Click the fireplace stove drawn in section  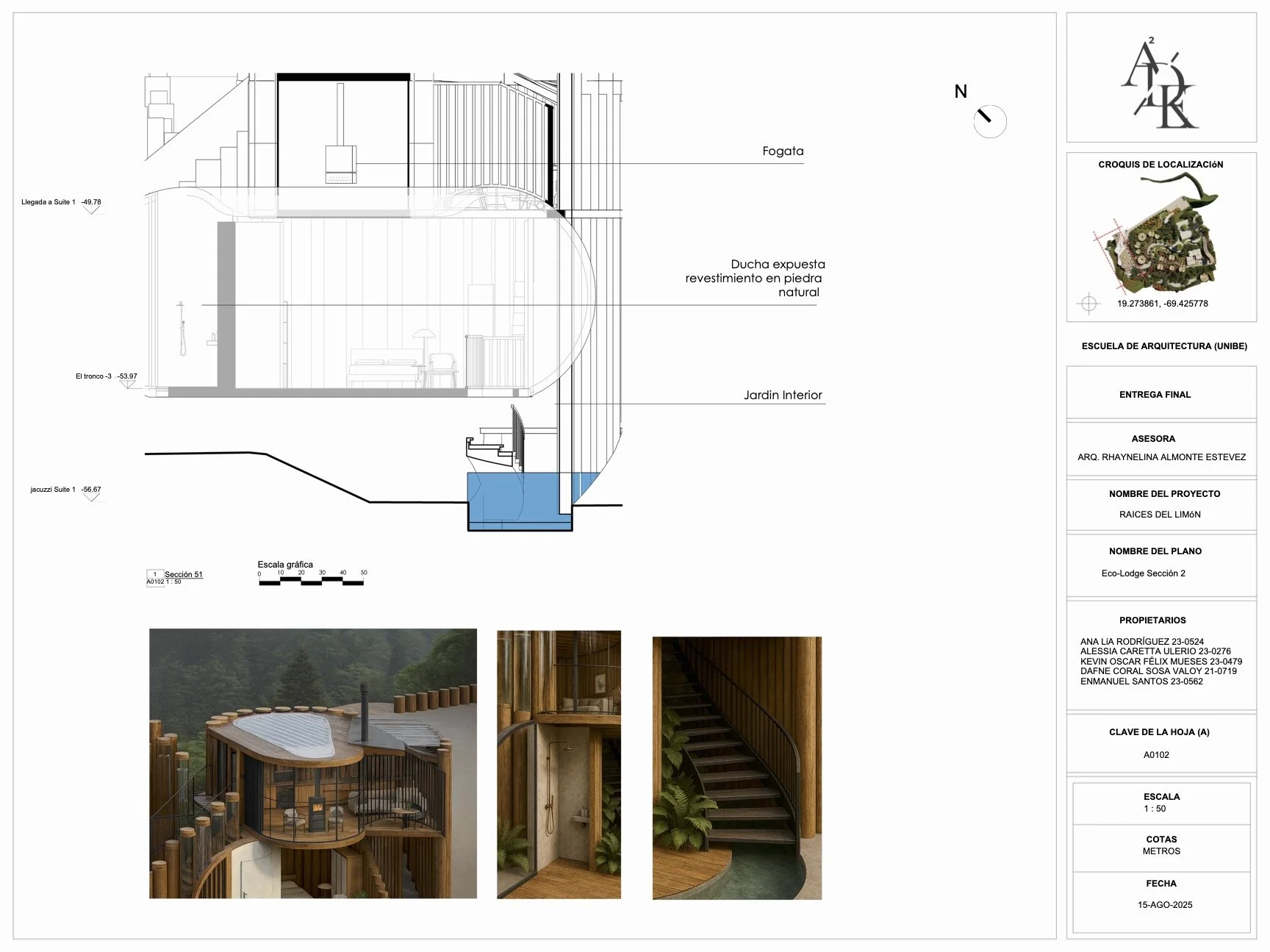(x=341, y=164)
